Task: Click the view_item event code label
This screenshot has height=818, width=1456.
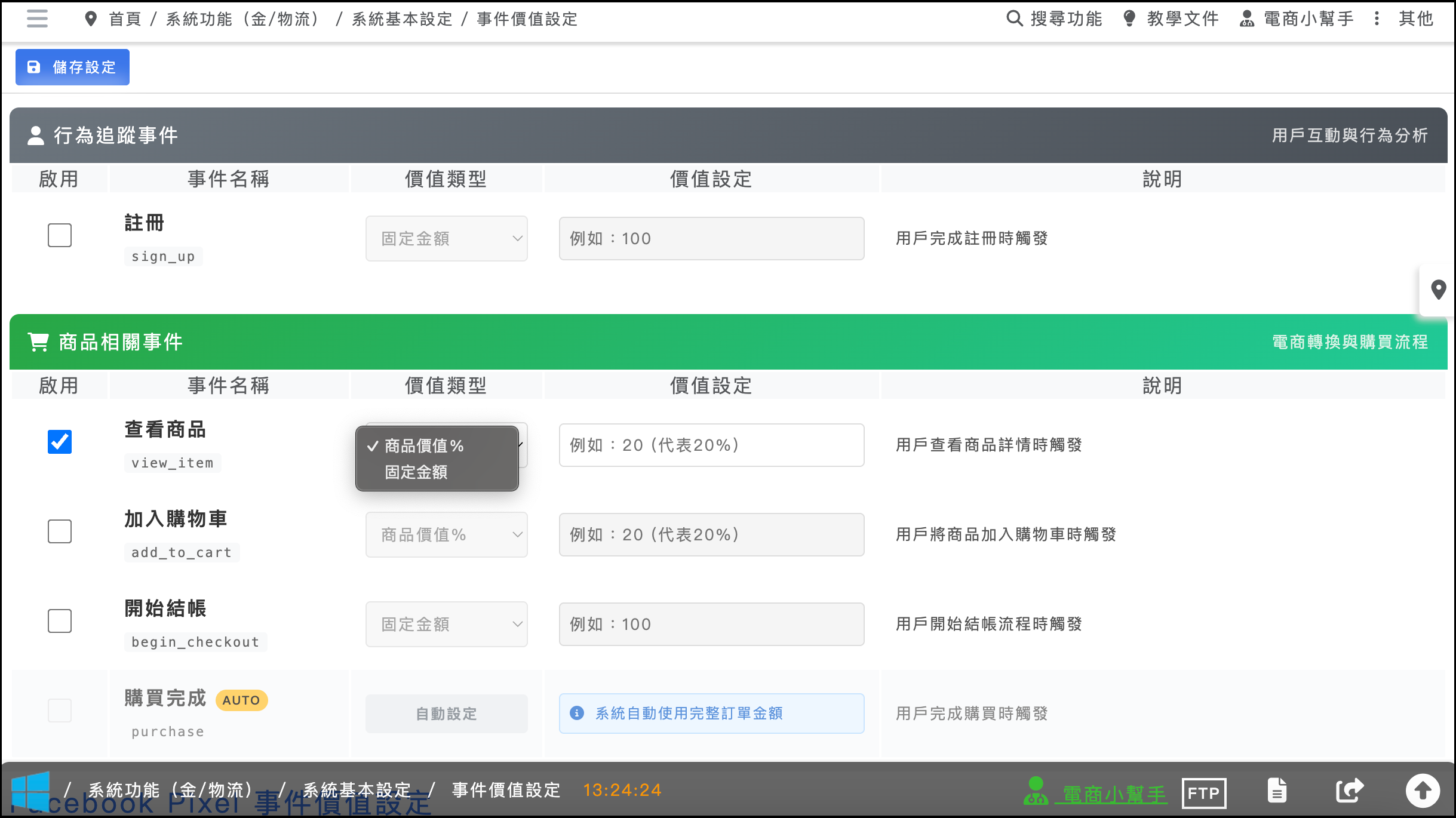Action: click(173, 463)
